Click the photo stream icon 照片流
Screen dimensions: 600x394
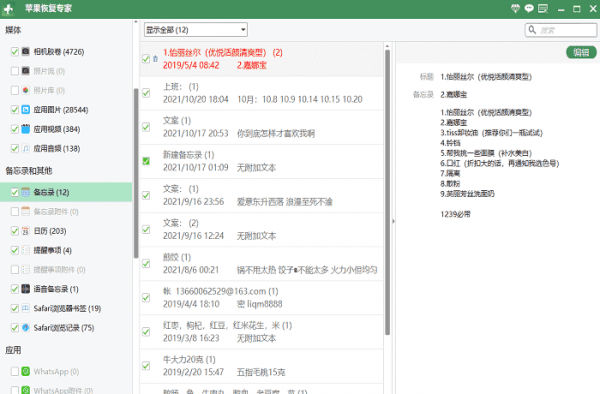tap(25, 71)
